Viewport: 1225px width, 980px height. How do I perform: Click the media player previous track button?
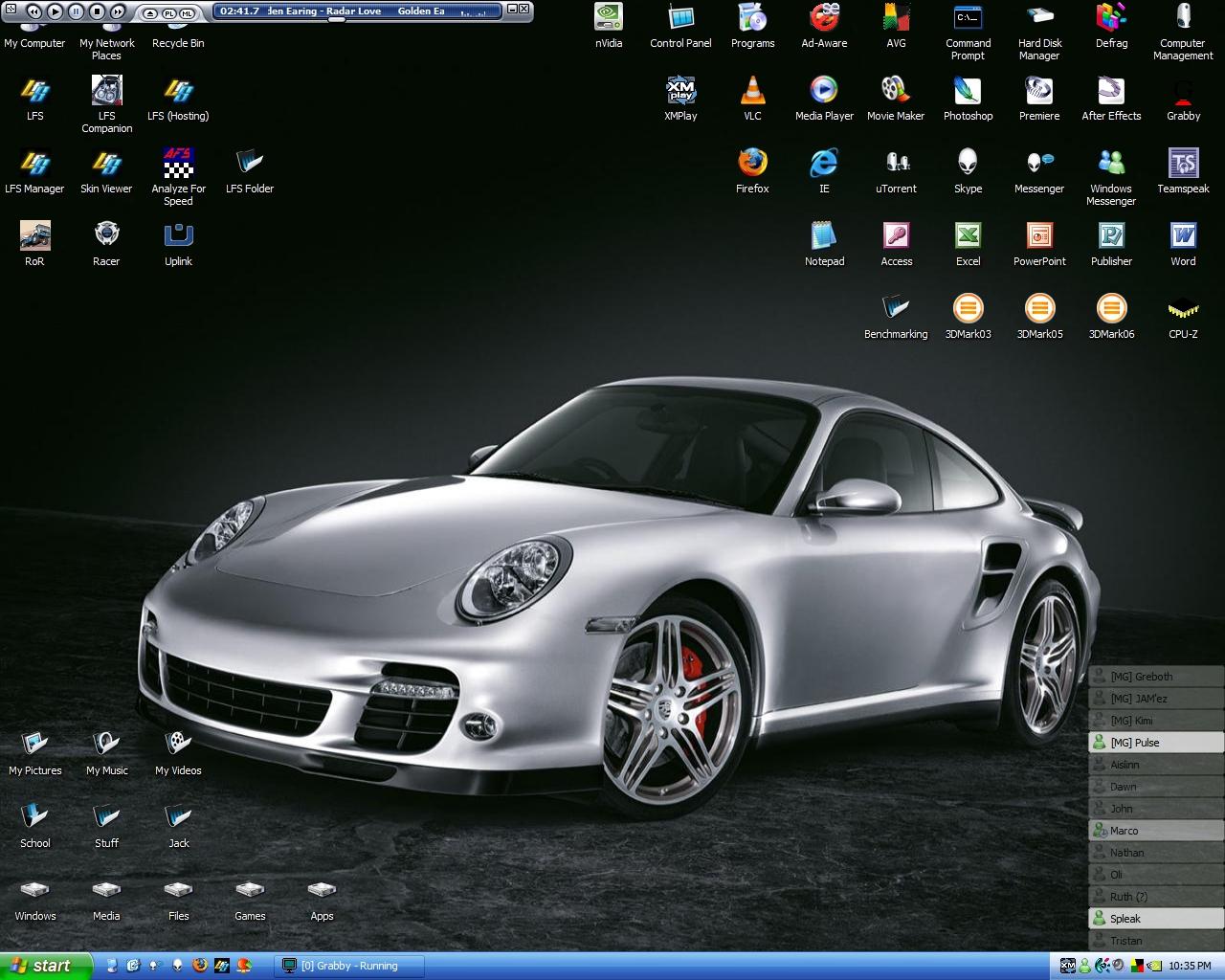[33, 11]
